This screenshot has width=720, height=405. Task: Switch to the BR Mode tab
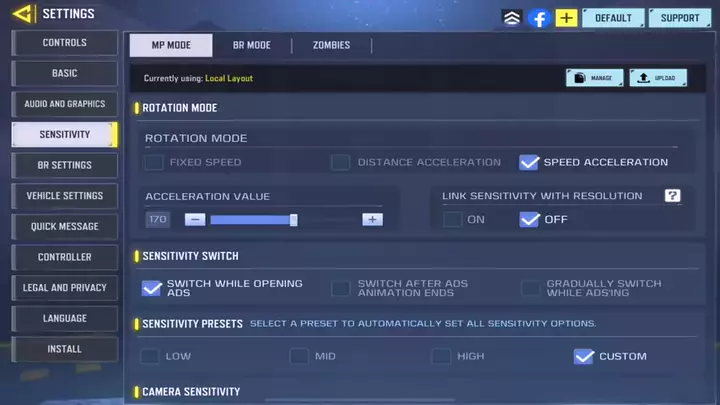pyautogui.click(x=252, y=45)
